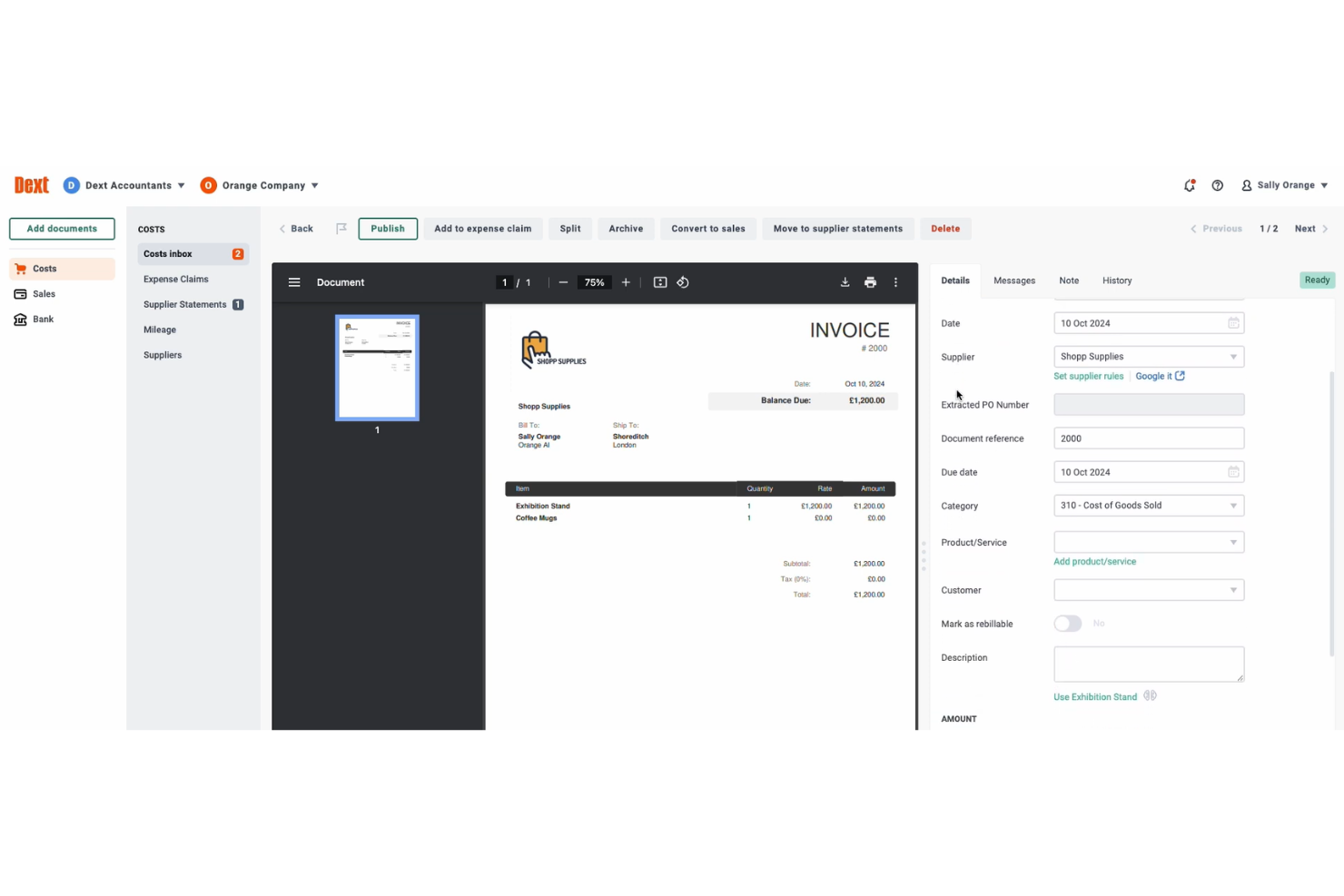This screenshot has width=1344, height=896.
Task: Switch Mark as rebillable toggle on
Action: 1067,623
